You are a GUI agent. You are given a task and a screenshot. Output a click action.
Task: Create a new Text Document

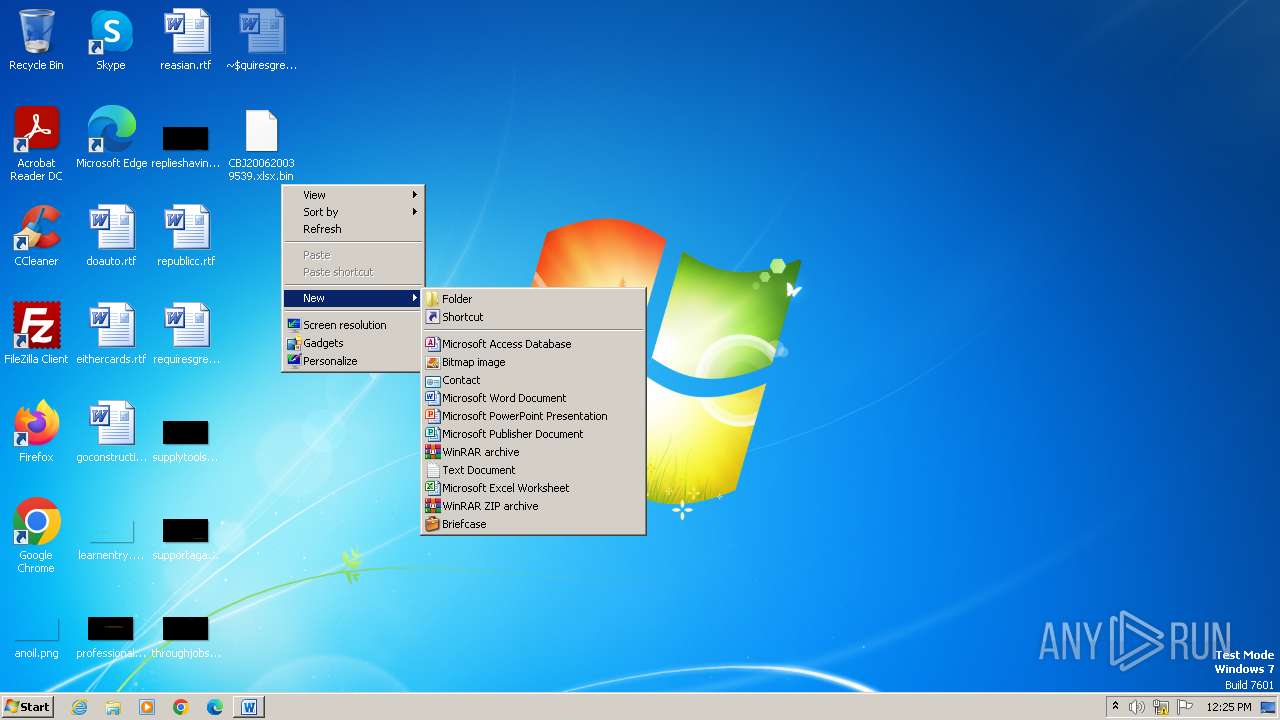[x=533, y=470]
